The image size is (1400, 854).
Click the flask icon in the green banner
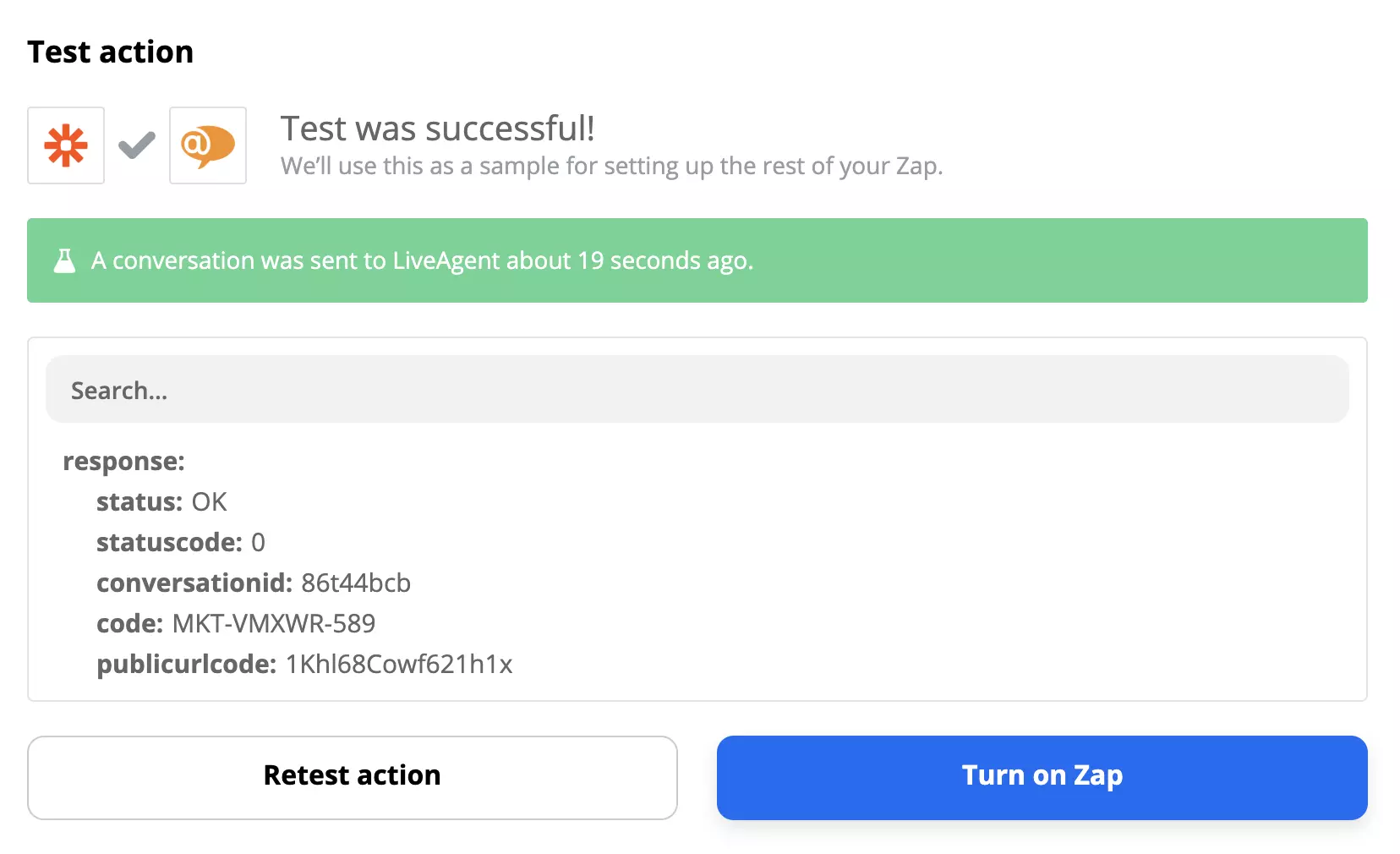tap(64, 260)
